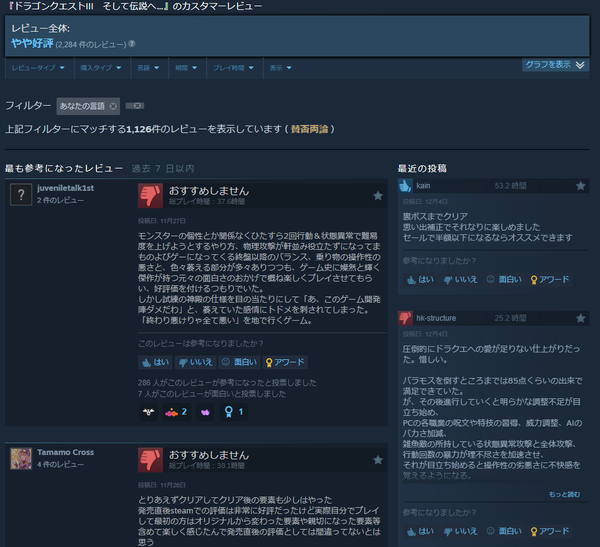Viewport: 600px width, 547px height.
Task: Click おすすめしません title on juveniletalk1st's review
Action: [x=209, y=191]
